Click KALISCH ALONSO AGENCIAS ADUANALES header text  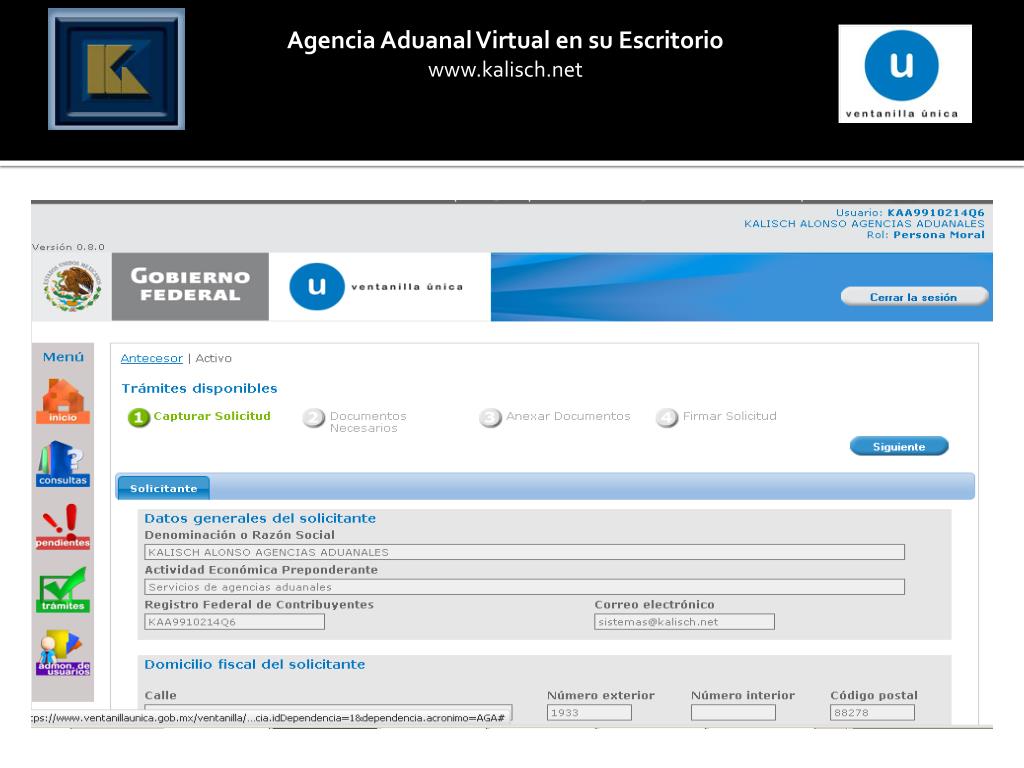[864, 224]
